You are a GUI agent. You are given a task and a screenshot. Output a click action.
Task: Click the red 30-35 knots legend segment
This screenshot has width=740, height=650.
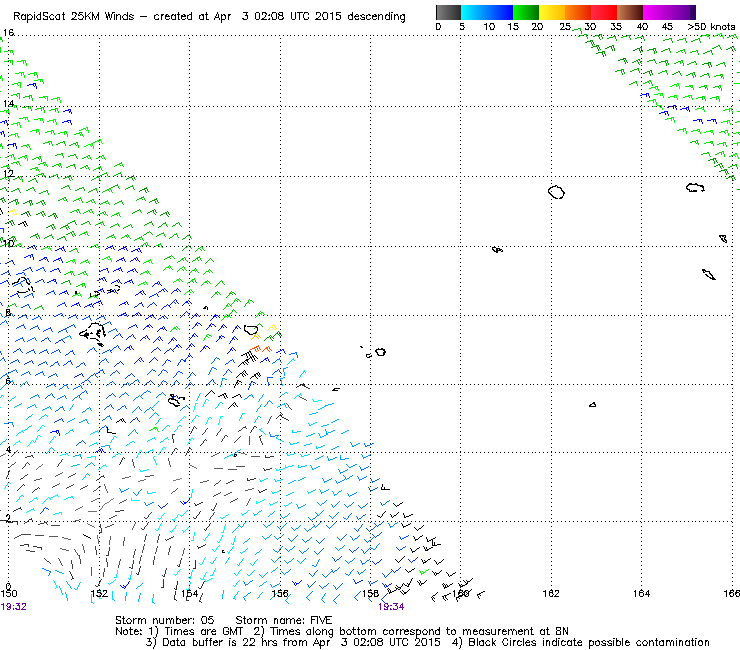(x=604, y=12)
